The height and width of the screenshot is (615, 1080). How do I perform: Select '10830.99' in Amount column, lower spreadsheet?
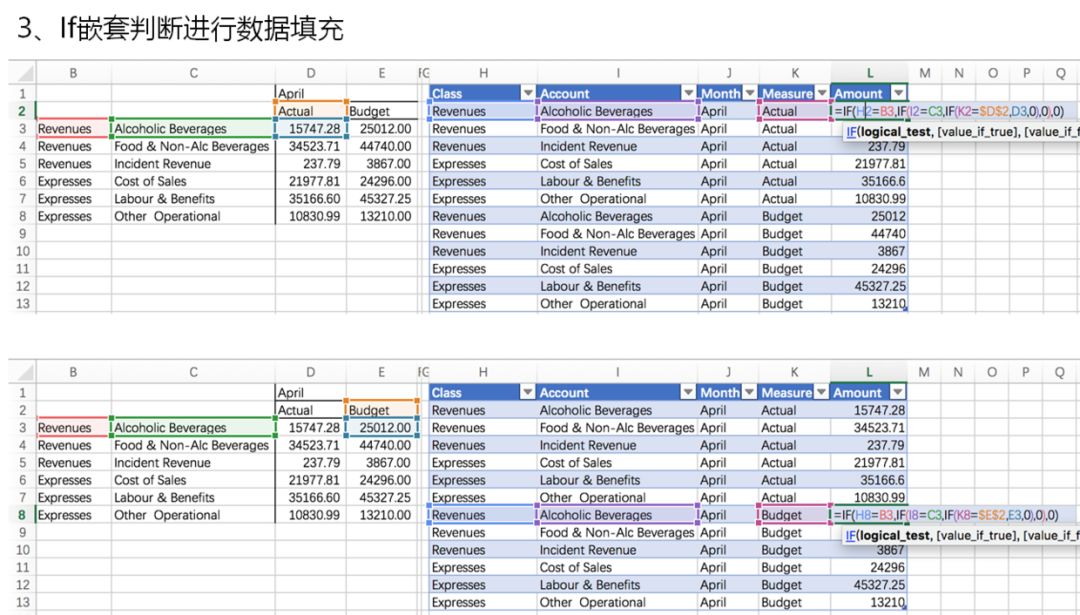click(869, 497)
